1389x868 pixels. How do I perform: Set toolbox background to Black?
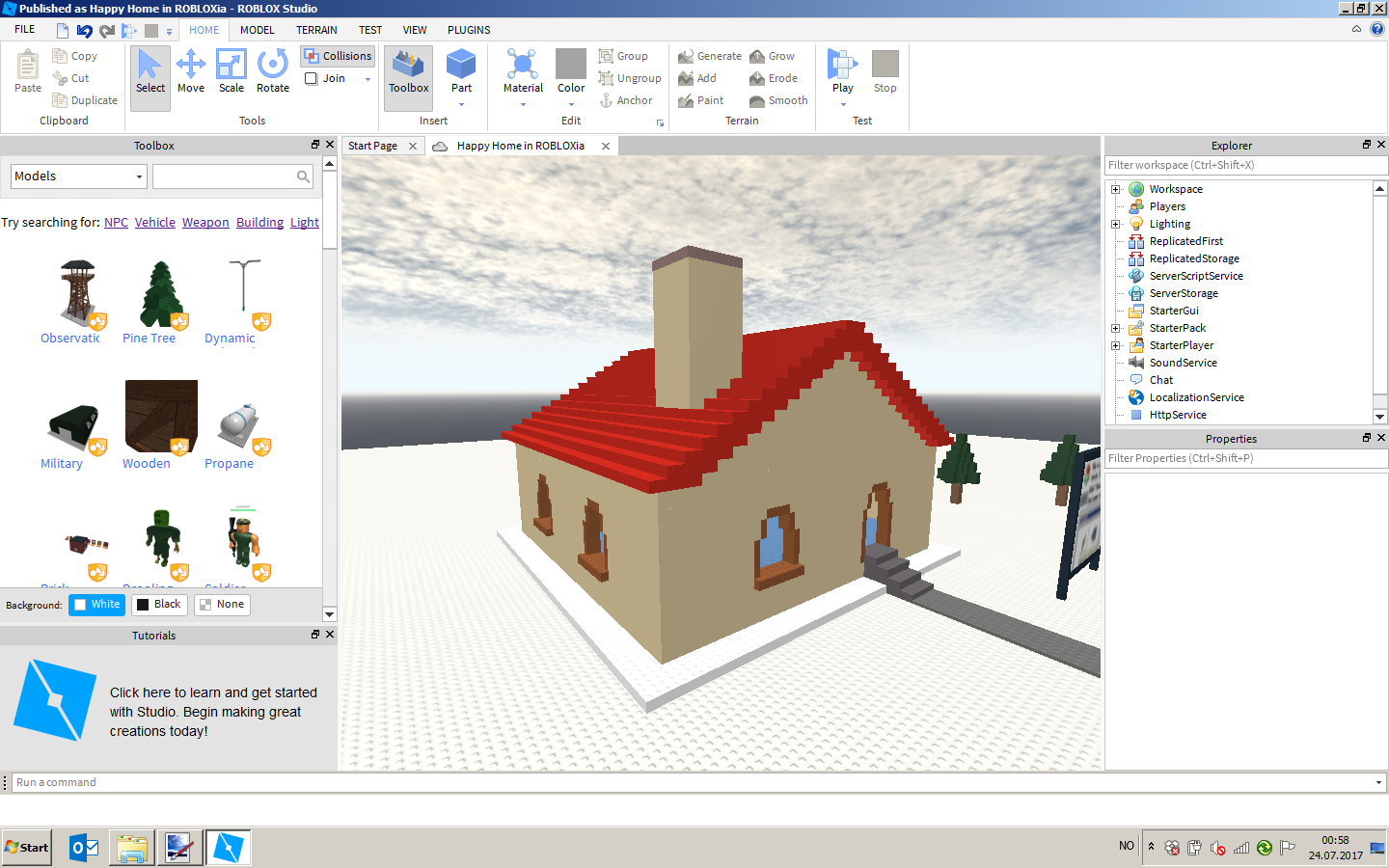pyautogui.click(x=159, y=605)
